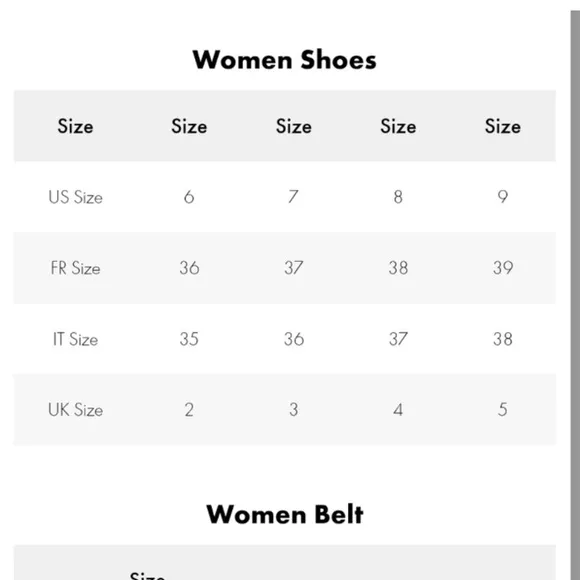Click FR size 39 cell
580x580 pixels.
[503, 268]
